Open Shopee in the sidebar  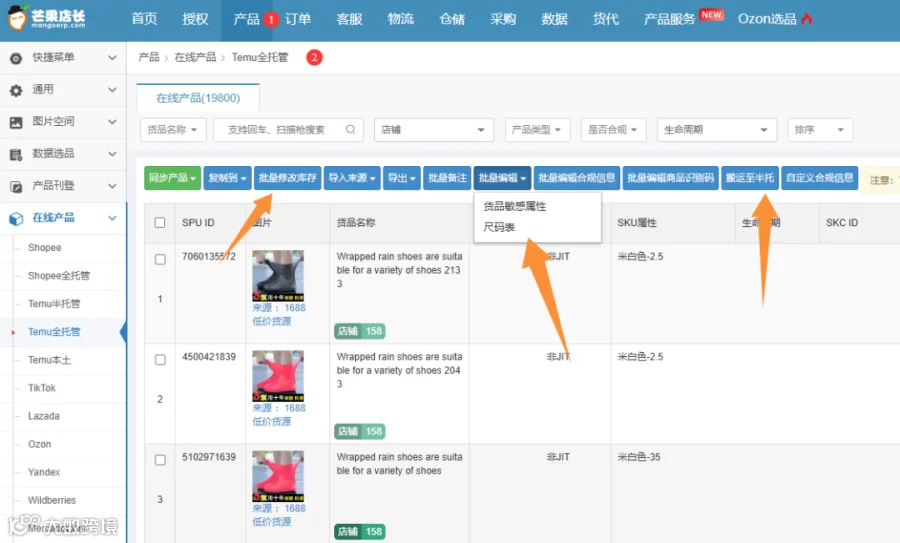pos(45,247)
